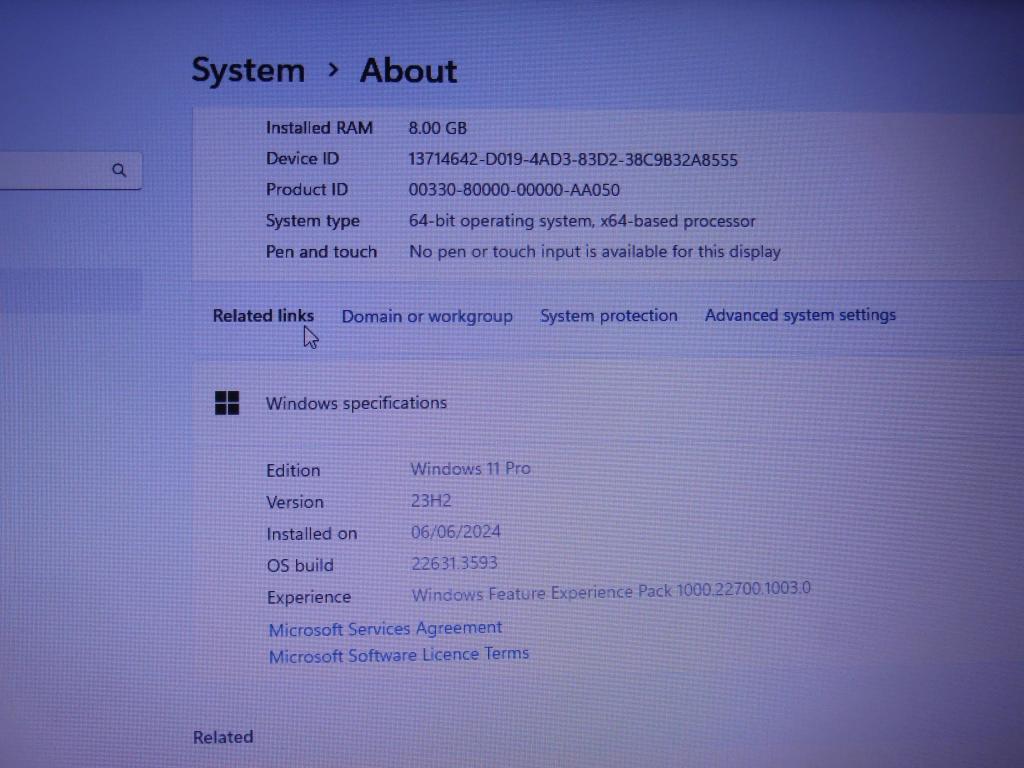
Task: Click the Related links label
Action: click(263, 315)
